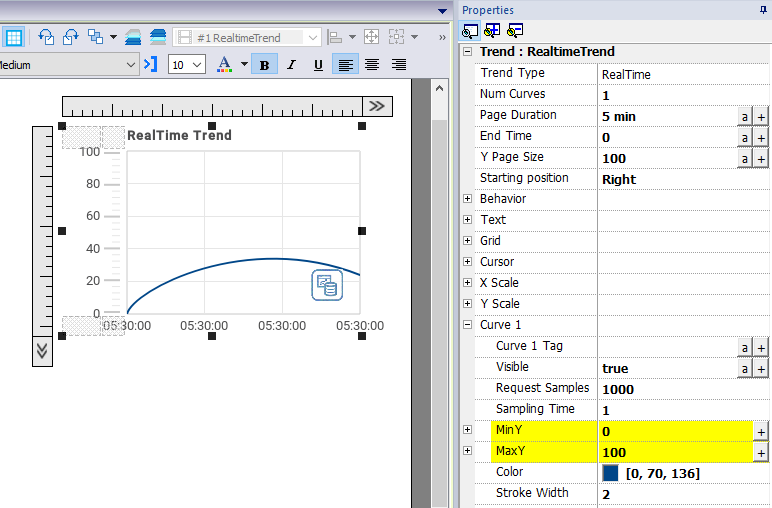Toggle the grid display icon in toolbar
The image size is (772, 508).
click(14, 38)
